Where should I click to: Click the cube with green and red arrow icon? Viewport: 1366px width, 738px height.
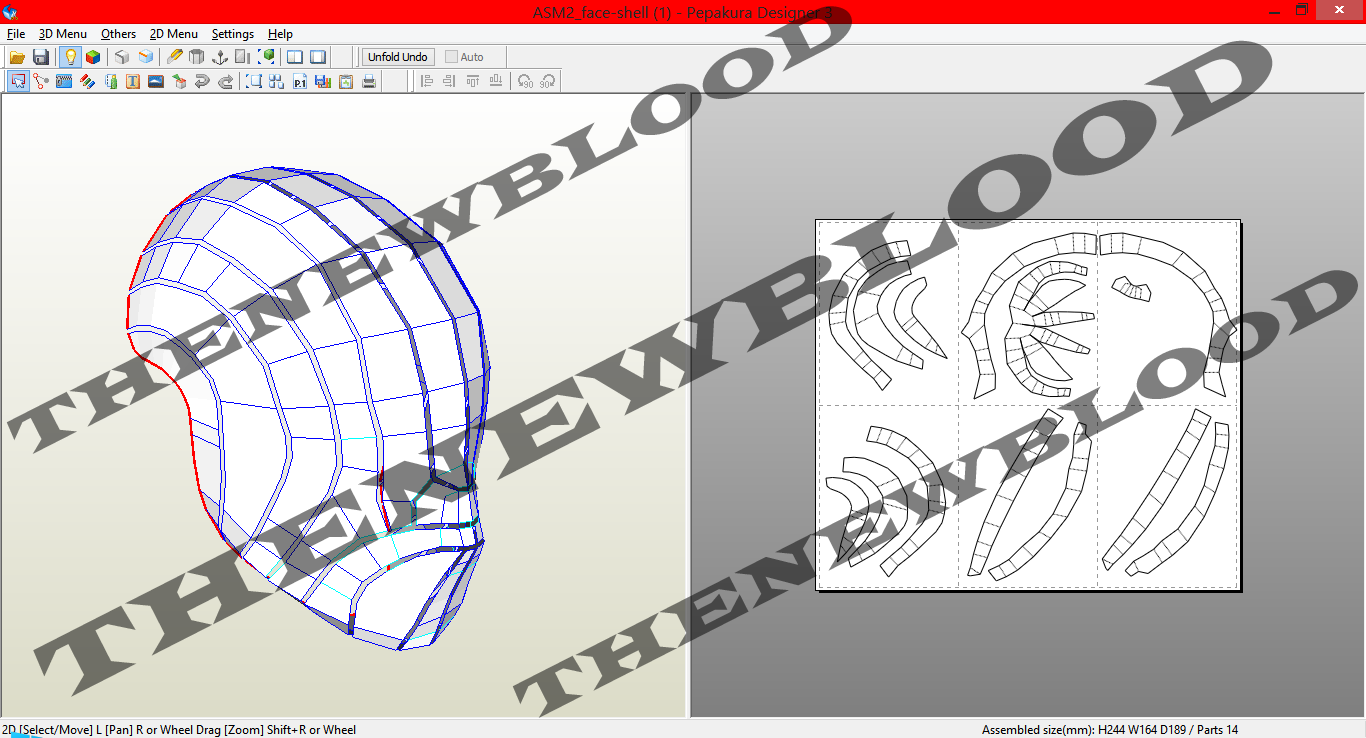[x=179, y=81]
